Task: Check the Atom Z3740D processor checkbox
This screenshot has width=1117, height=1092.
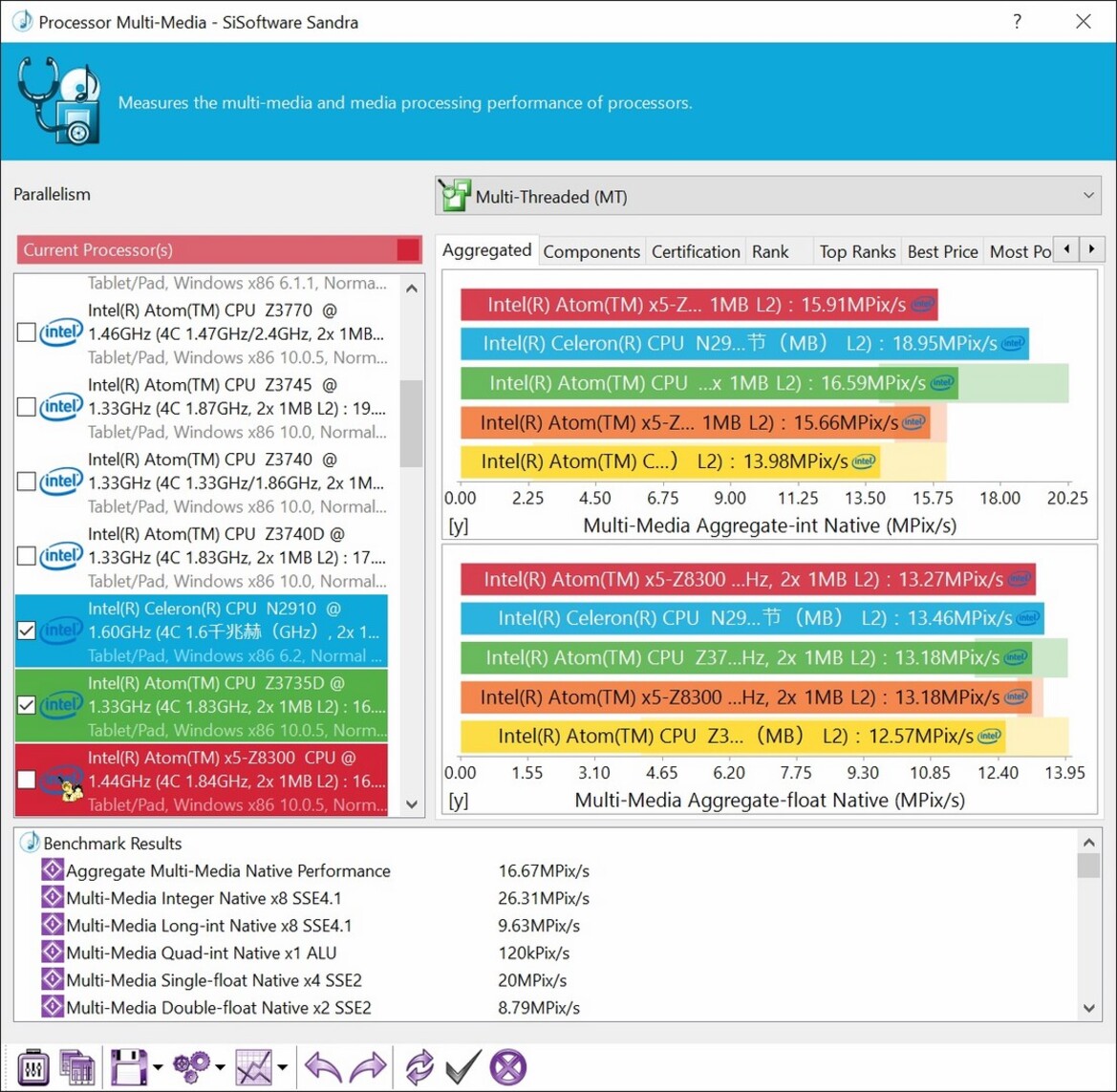Action: click(27, 556)
